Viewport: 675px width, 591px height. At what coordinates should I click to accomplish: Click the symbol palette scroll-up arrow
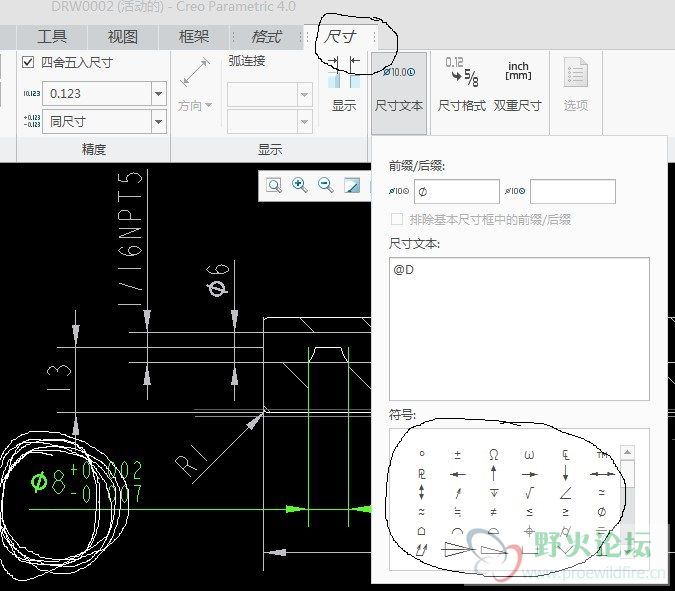point(627,452)
